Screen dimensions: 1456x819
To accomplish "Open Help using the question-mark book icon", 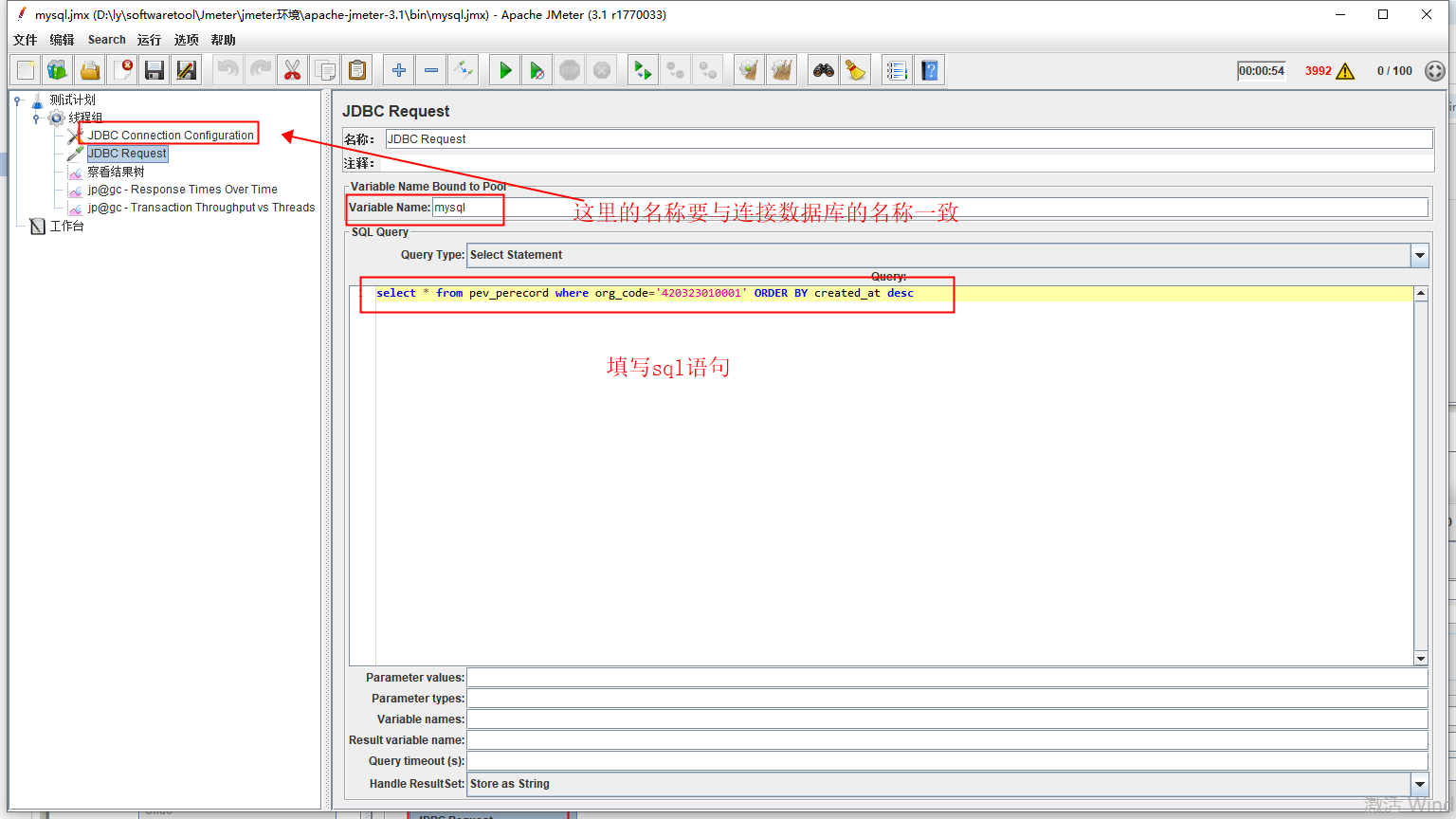I will point(930,70).
